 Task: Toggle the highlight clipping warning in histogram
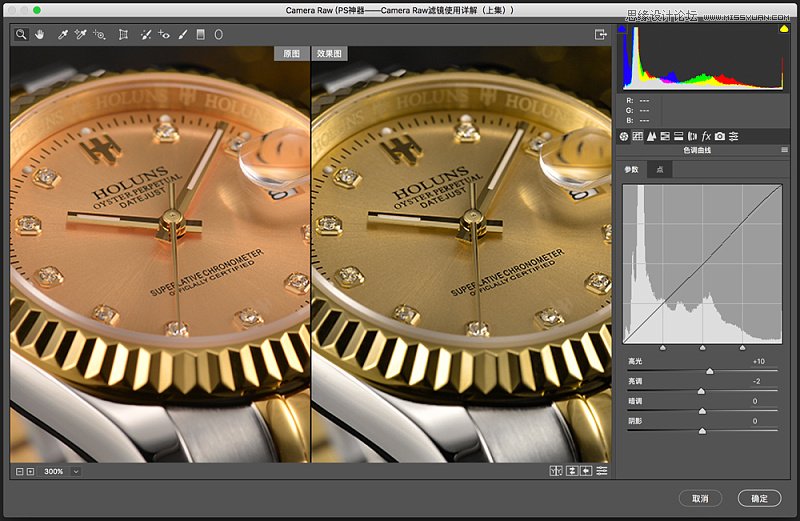coord(783,30)
